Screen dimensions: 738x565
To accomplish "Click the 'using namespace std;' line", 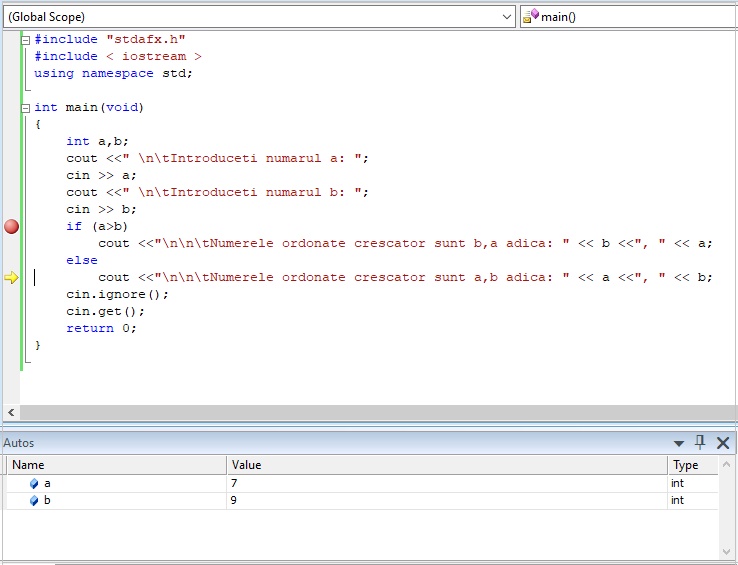I will tap(113, 73).
